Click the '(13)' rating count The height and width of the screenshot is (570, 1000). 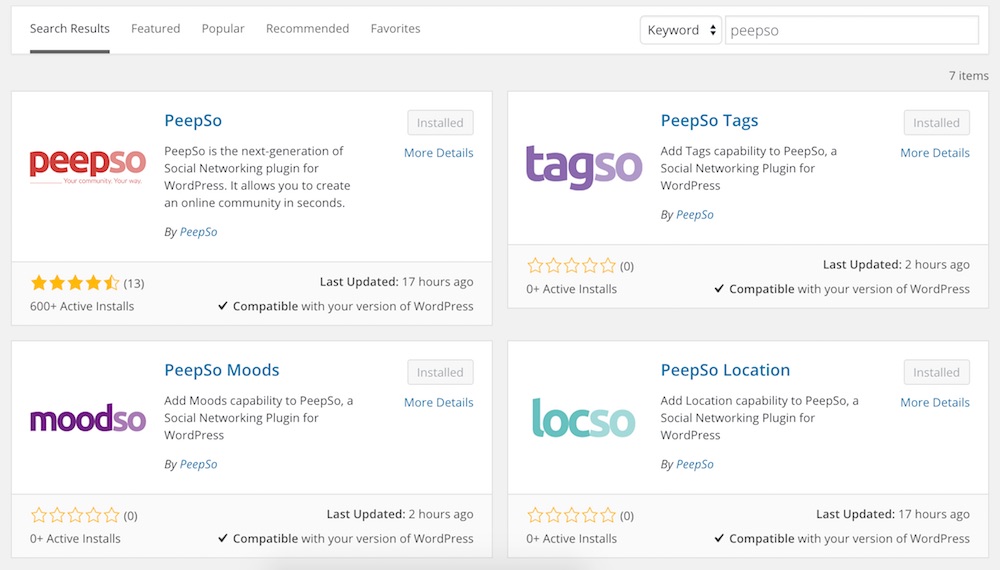(x=134, y=283)
